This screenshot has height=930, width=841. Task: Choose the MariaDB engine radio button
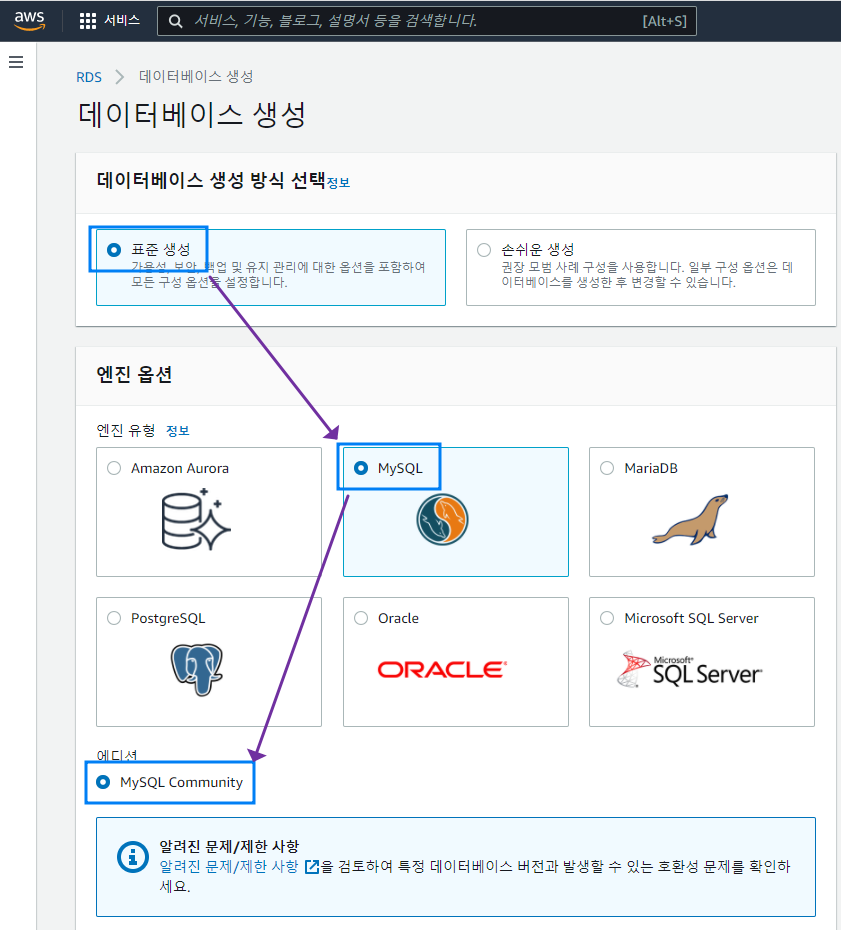point(607,468)
